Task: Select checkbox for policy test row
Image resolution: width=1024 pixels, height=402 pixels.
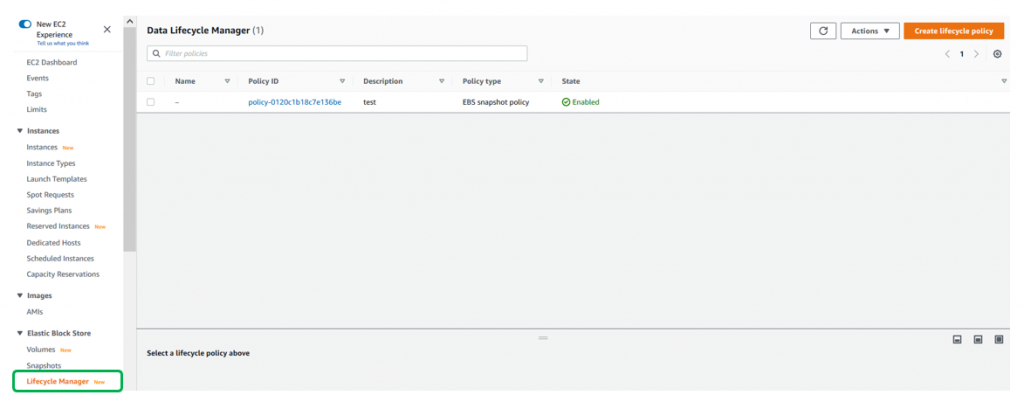Action: pos(151,102)
